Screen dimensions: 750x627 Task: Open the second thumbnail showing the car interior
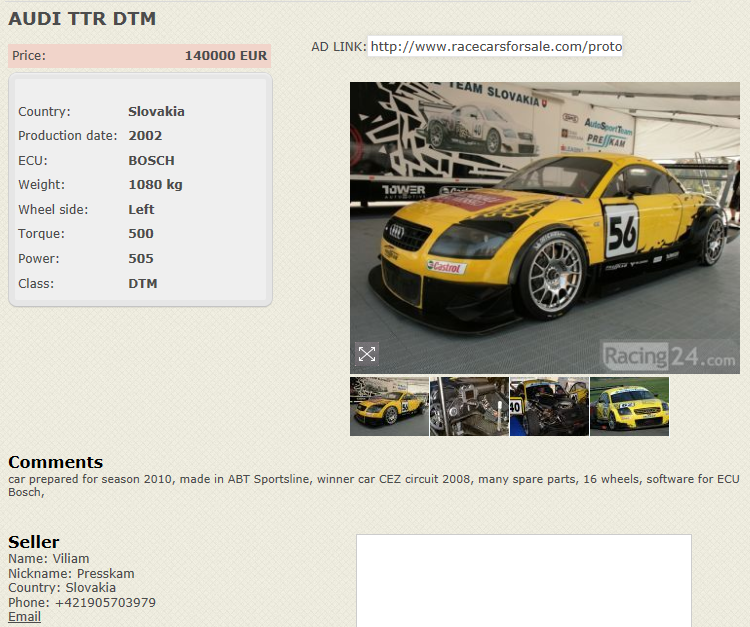point(469,406)
